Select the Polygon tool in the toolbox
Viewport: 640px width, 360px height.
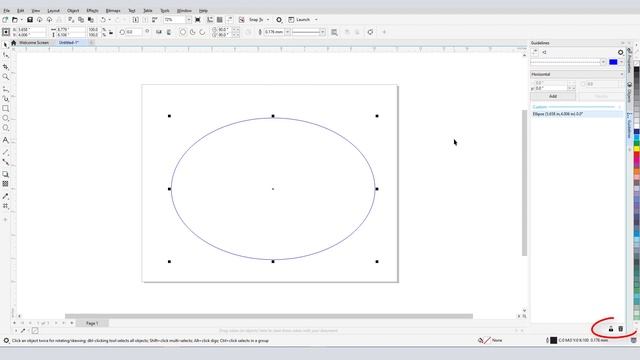point(6,128)
